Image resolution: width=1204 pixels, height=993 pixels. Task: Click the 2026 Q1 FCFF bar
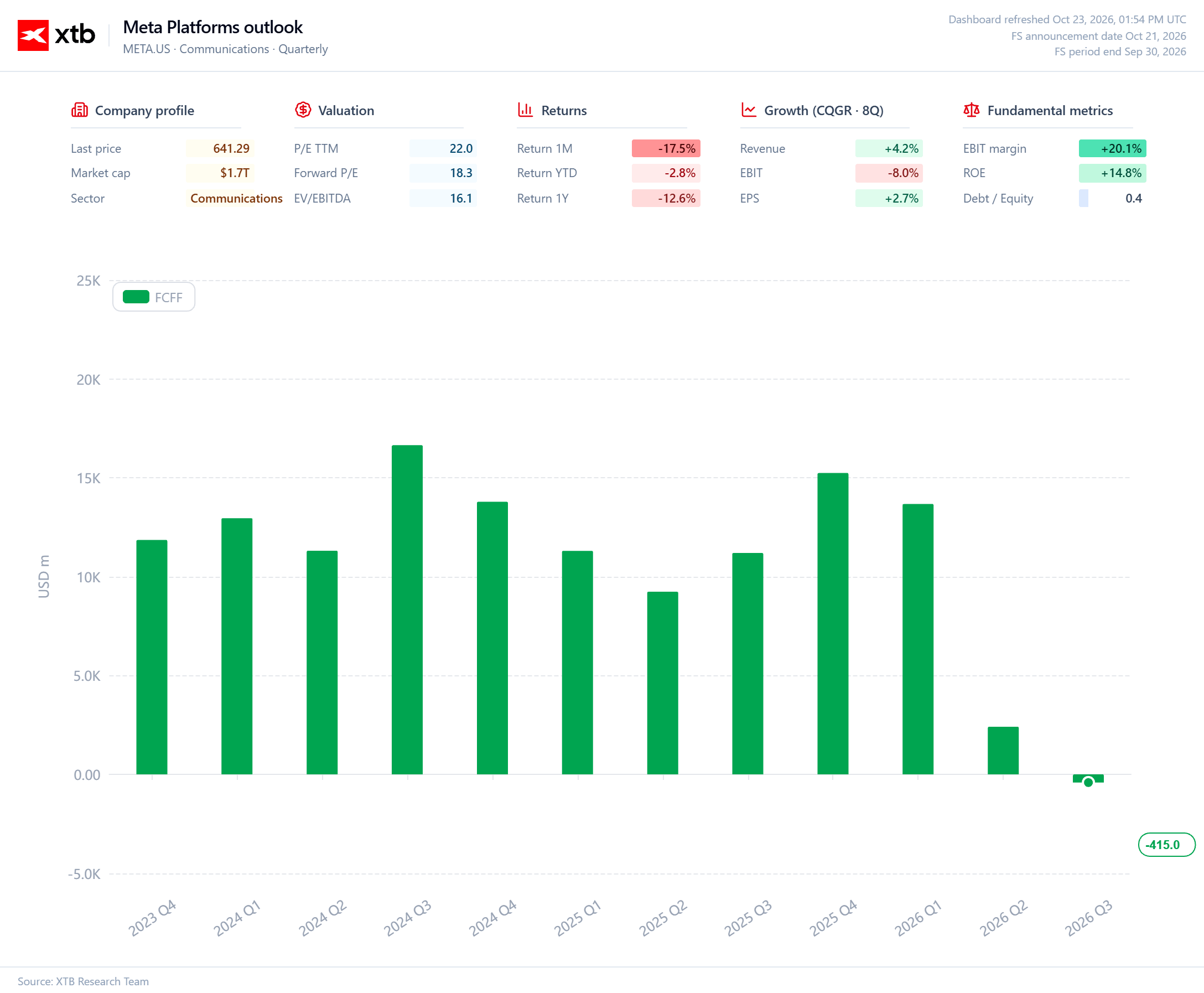pyautogui.click(x=917, y=639)
